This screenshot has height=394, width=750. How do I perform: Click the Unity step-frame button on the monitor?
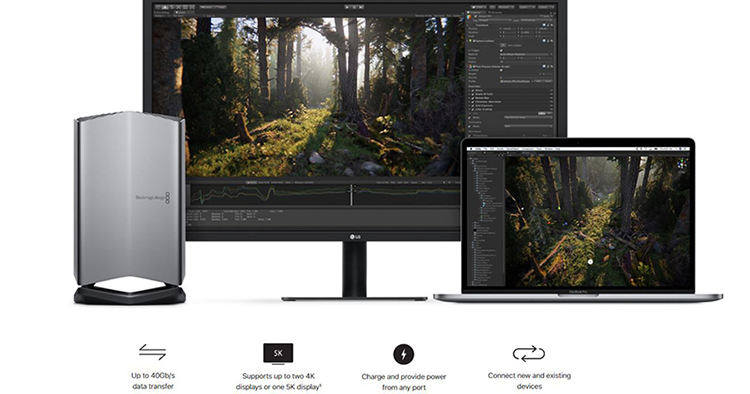360,7
